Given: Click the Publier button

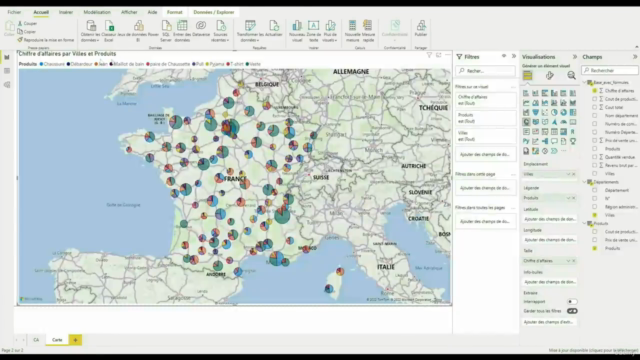Looking at the screenshot, I should coord(421,29).
